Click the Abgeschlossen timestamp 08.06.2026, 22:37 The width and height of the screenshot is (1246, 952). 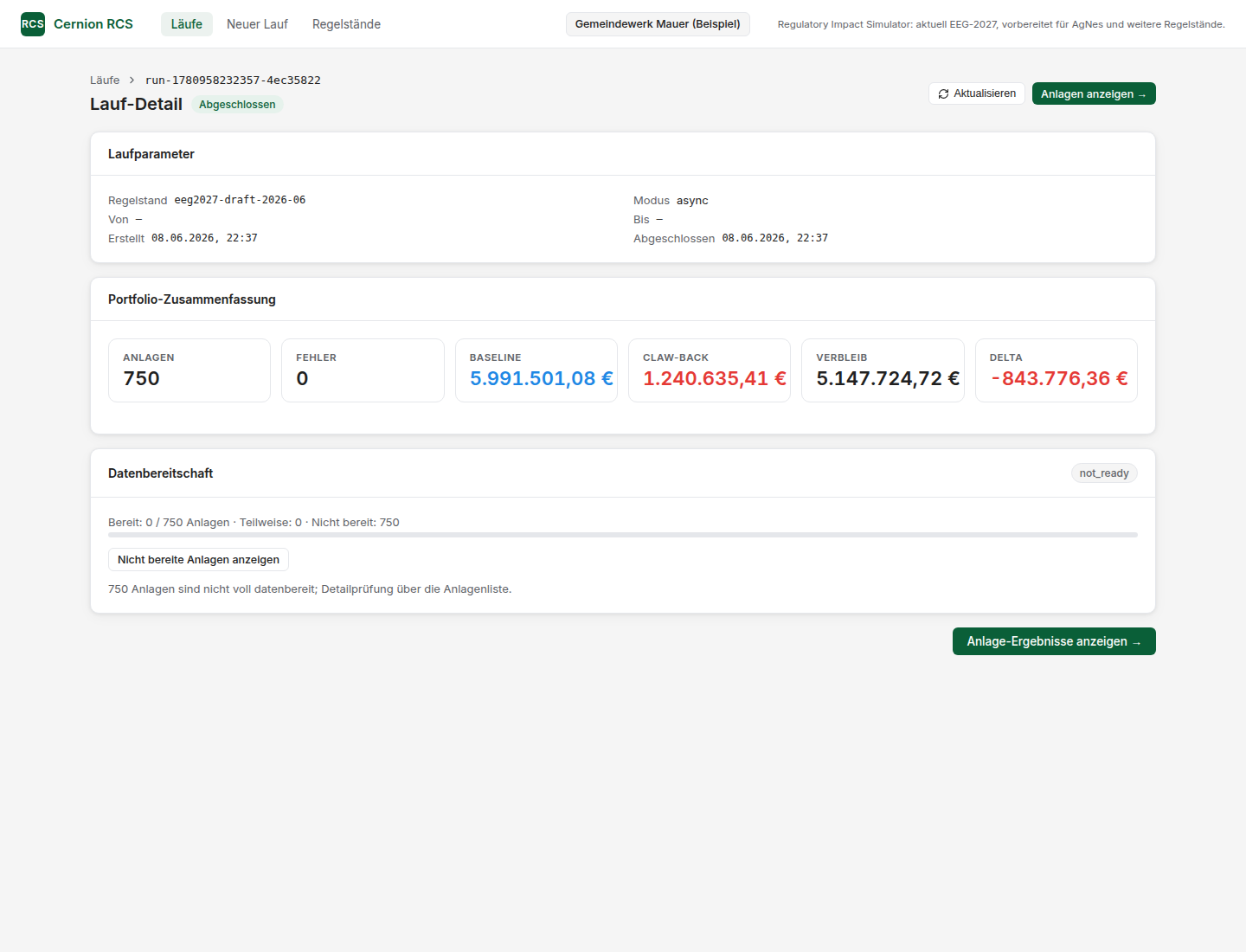click(775, 238)
